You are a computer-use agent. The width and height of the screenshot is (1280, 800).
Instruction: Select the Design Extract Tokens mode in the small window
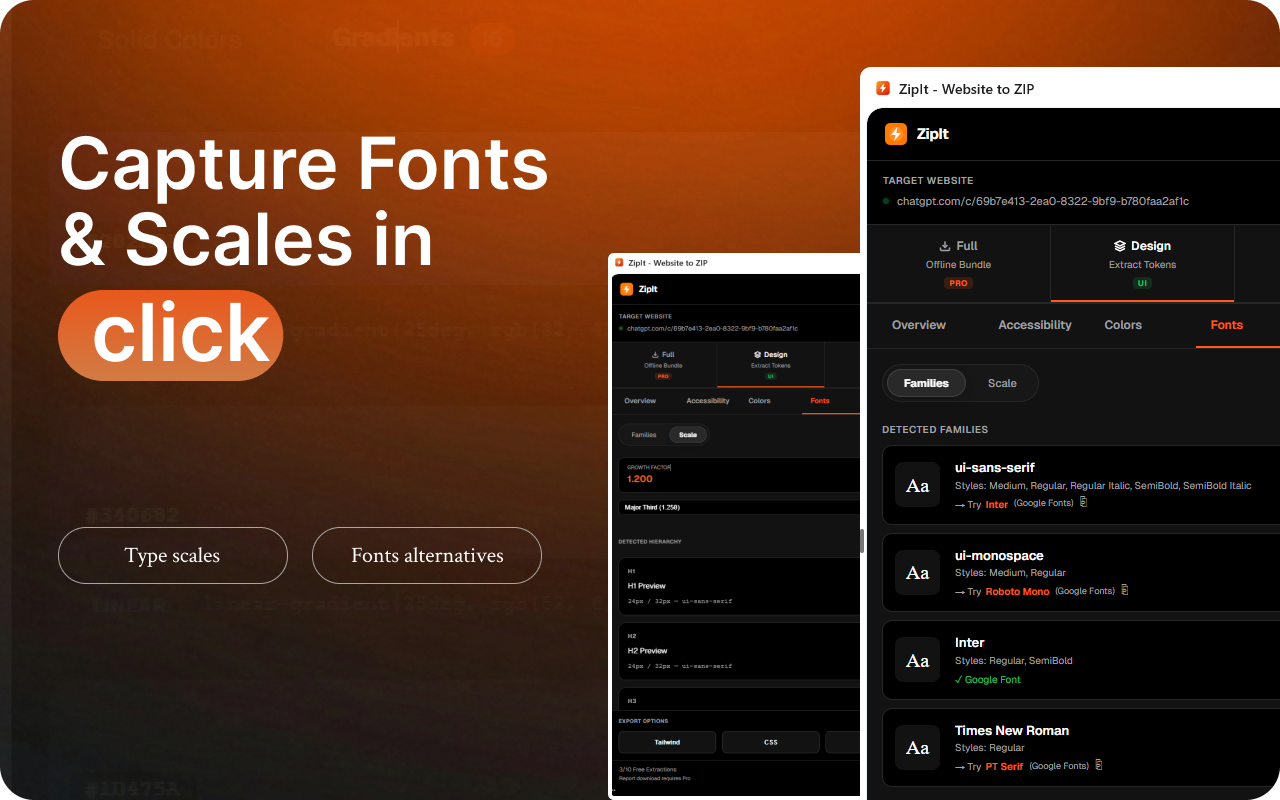point(770,365)
